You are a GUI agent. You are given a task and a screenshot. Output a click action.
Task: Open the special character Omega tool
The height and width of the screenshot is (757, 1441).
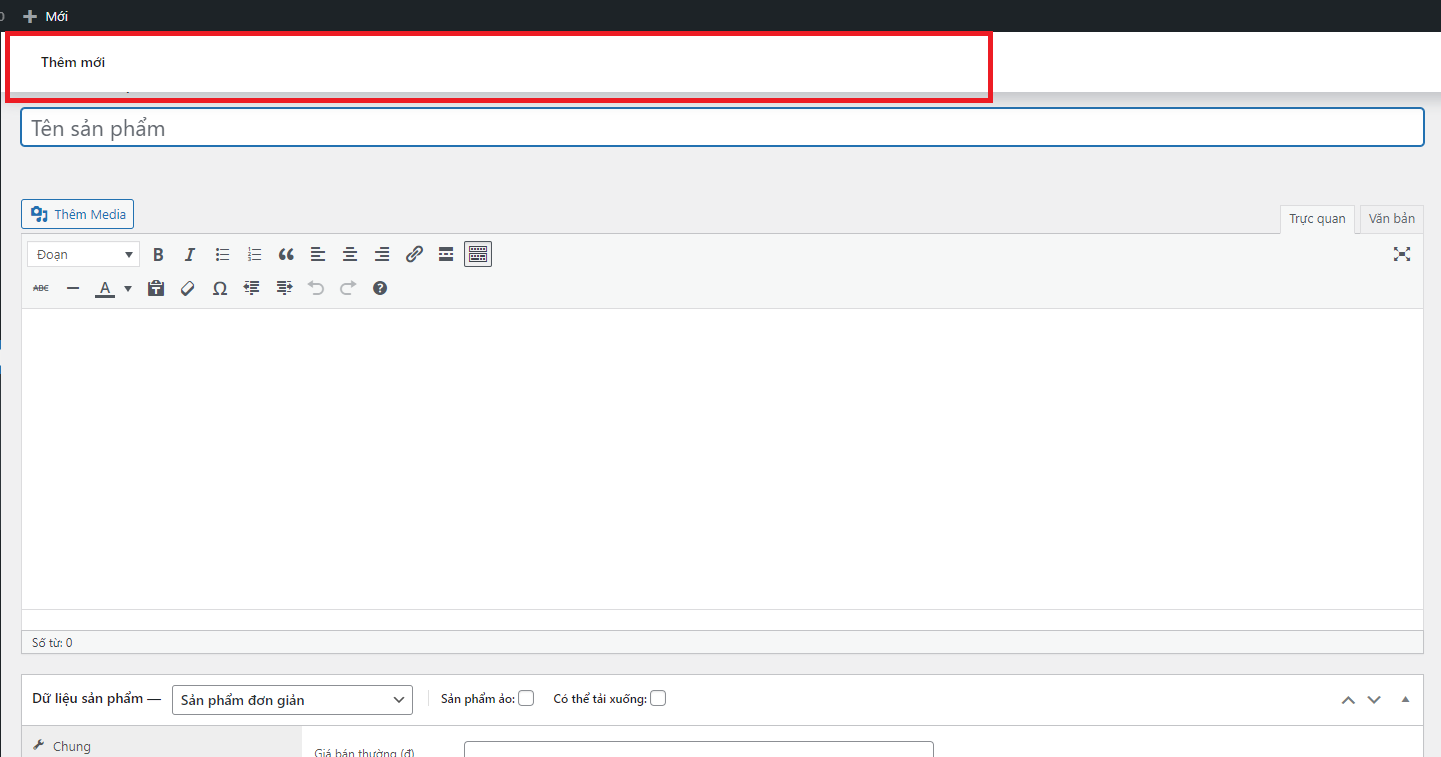[x=220, y=288]
